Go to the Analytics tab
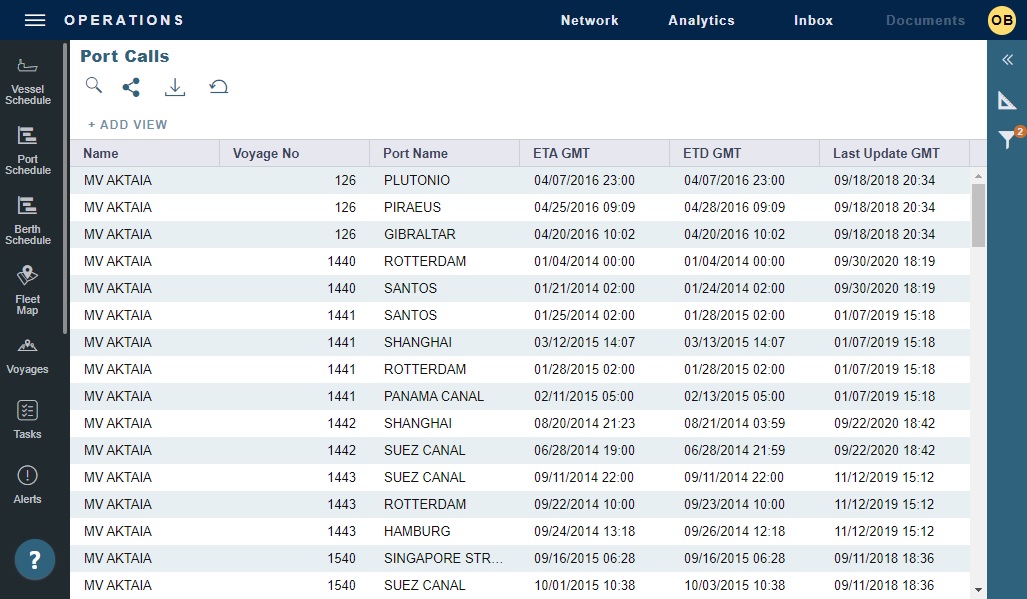 coord(701,20)
